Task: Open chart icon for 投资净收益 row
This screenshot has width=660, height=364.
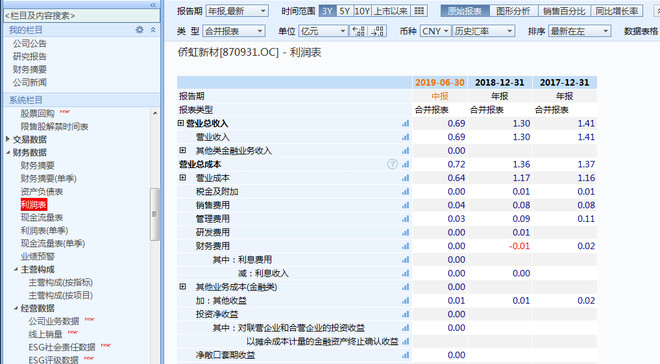Action: coord(405,314)
